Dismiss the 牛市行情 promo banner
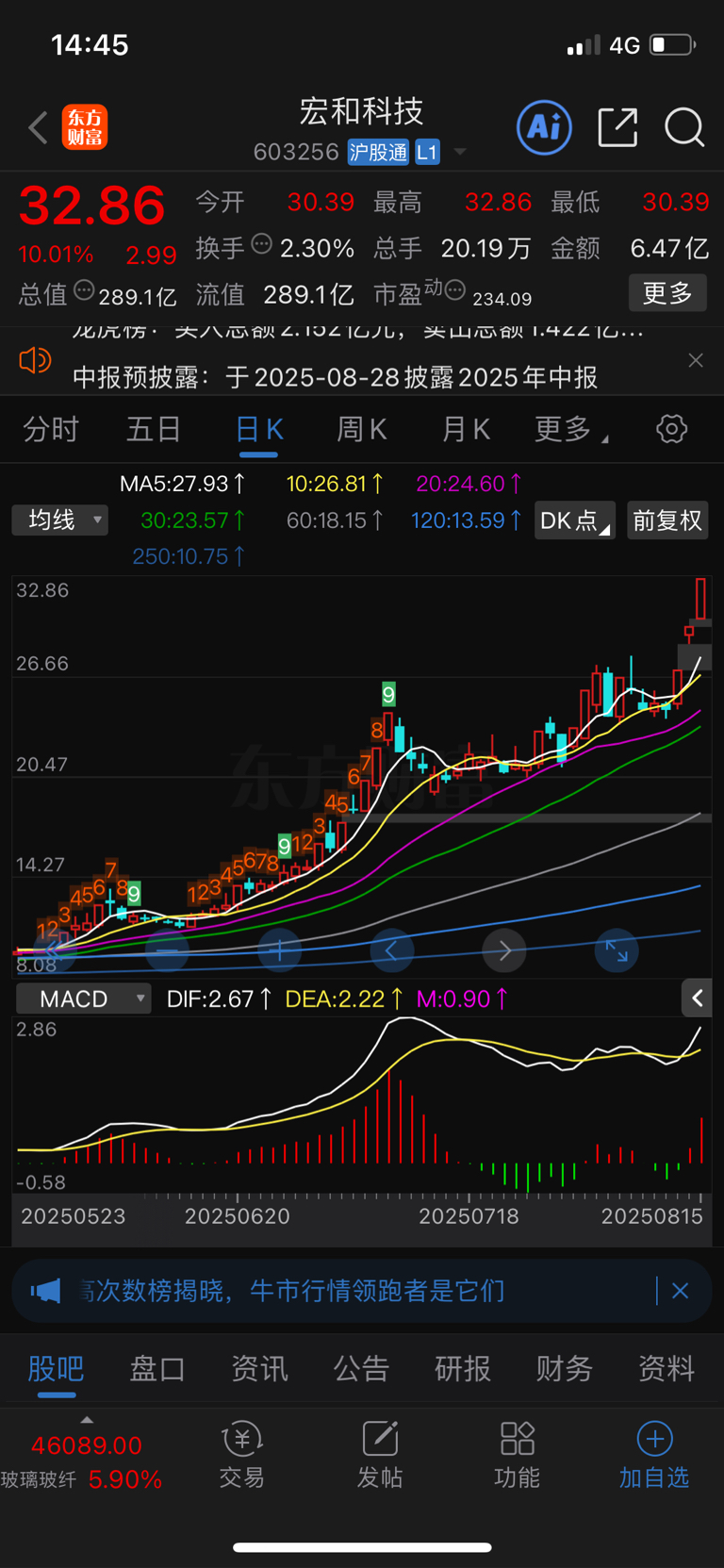This screenshot has height=1568, width=724. pos(681,1291)
